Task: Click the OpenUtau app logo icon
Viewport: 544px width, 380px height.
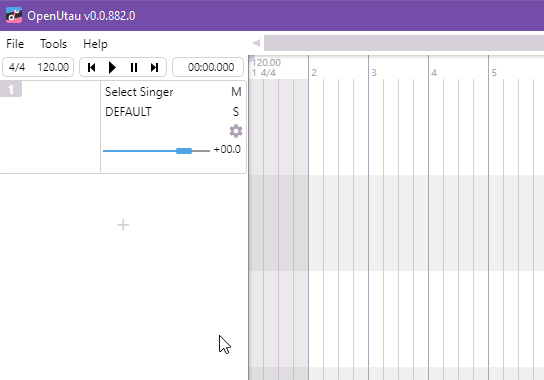Action: tap(14, 15)
